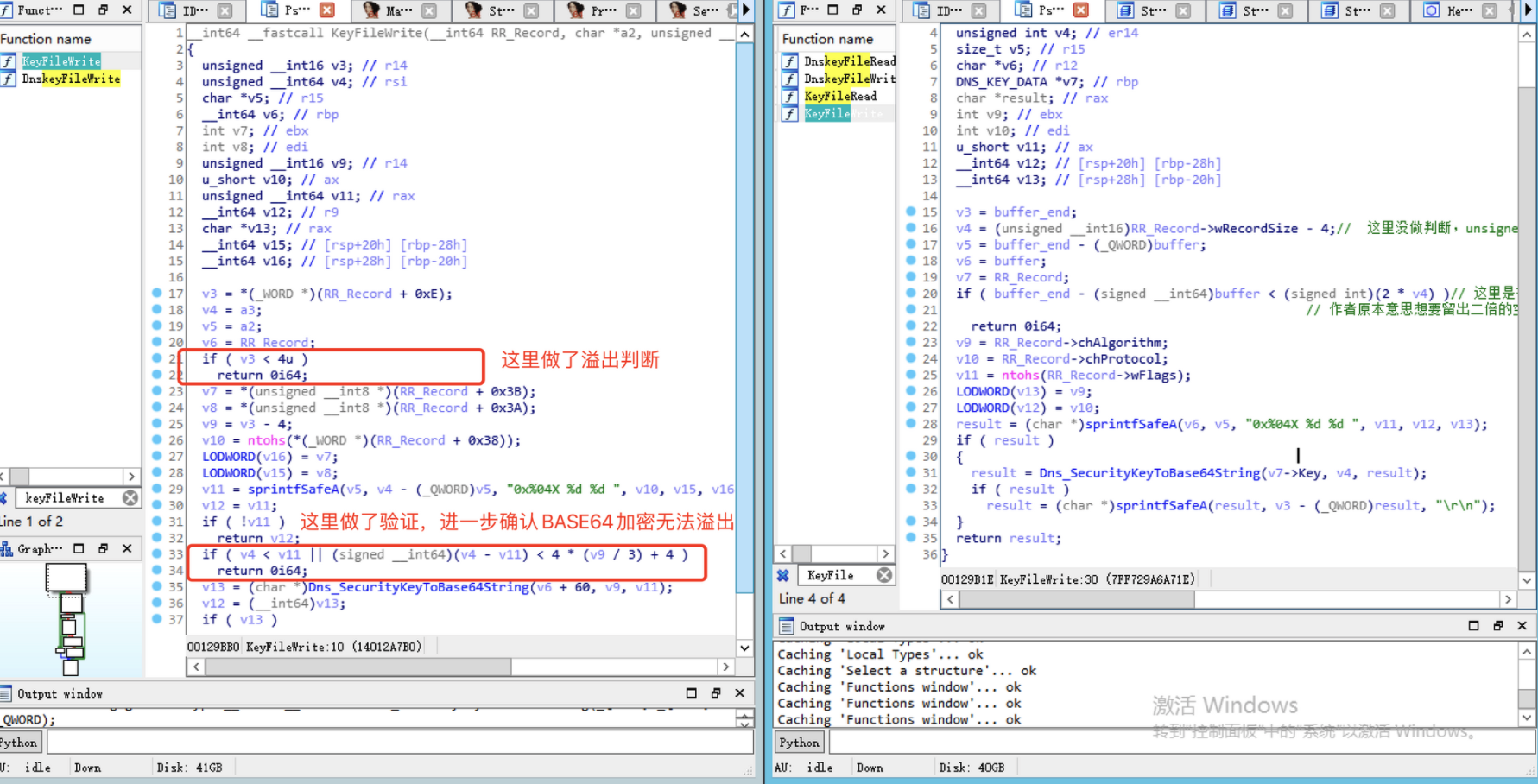1538x784 pixels.
Task: Click filter icon beside KeyFile search in right window
Action: (x=782, y=575)
